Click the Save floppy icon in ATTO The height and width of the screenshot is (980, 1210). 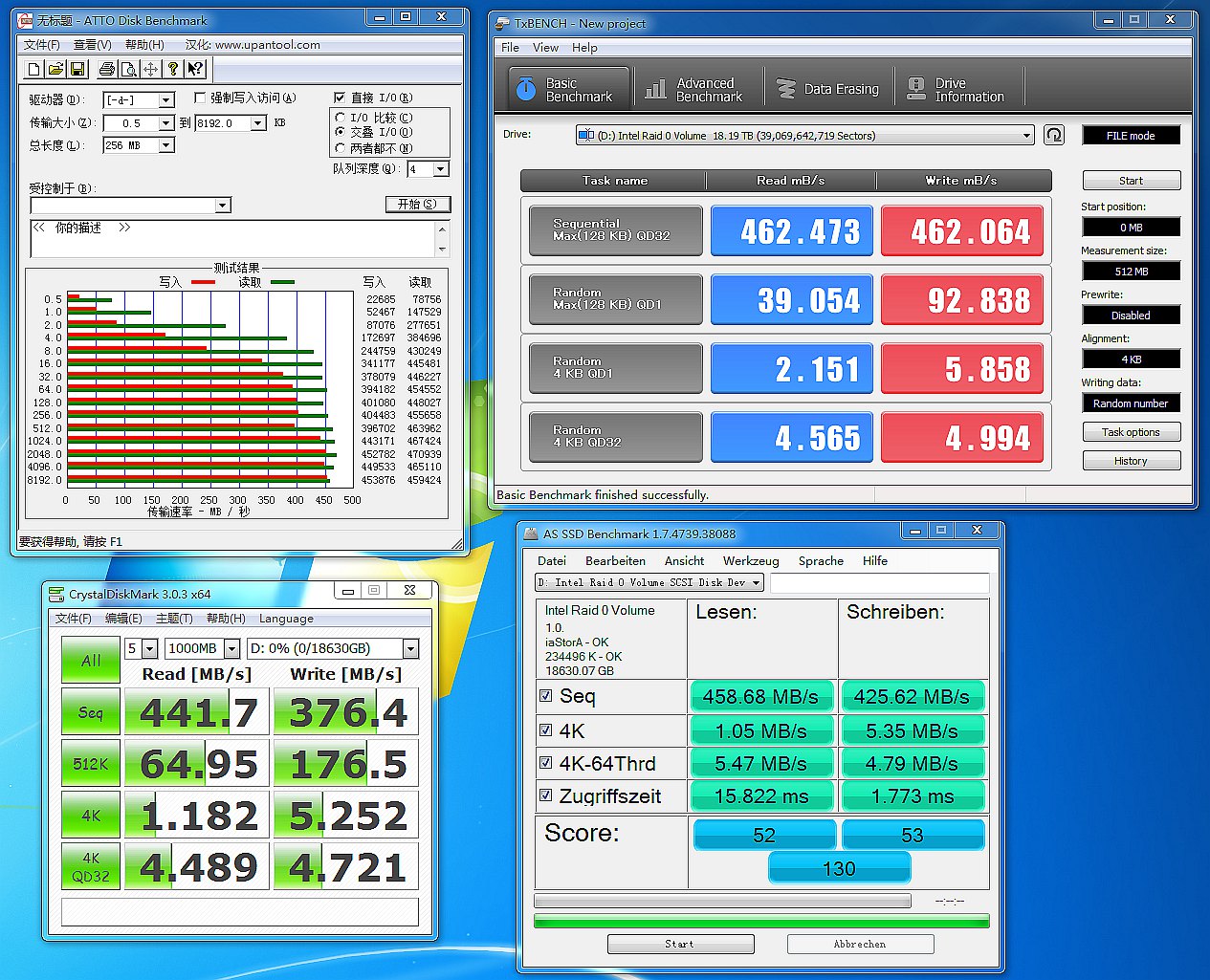pos(77,69)
